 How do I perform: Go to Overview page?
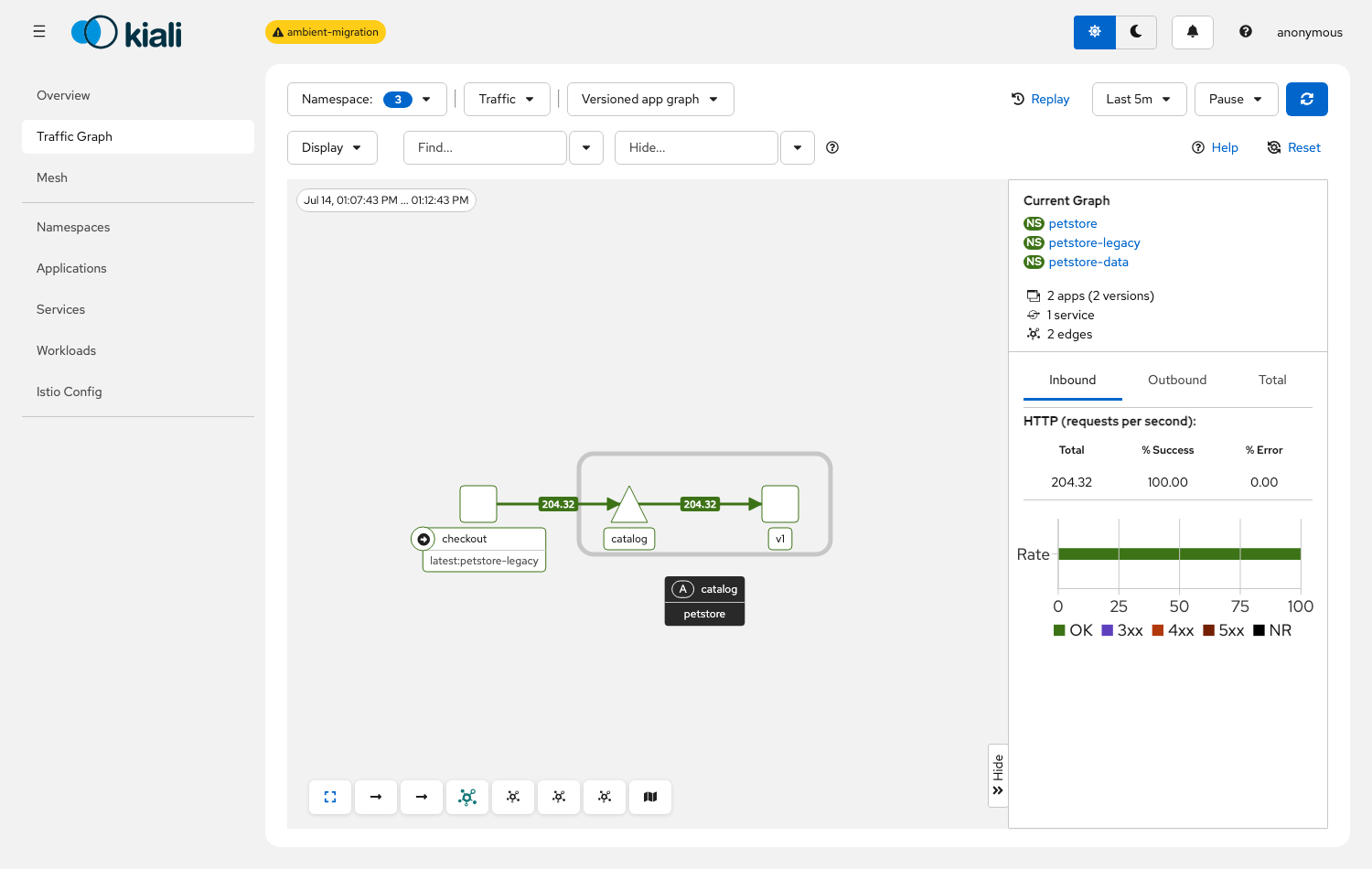click(x=138, y=95)
